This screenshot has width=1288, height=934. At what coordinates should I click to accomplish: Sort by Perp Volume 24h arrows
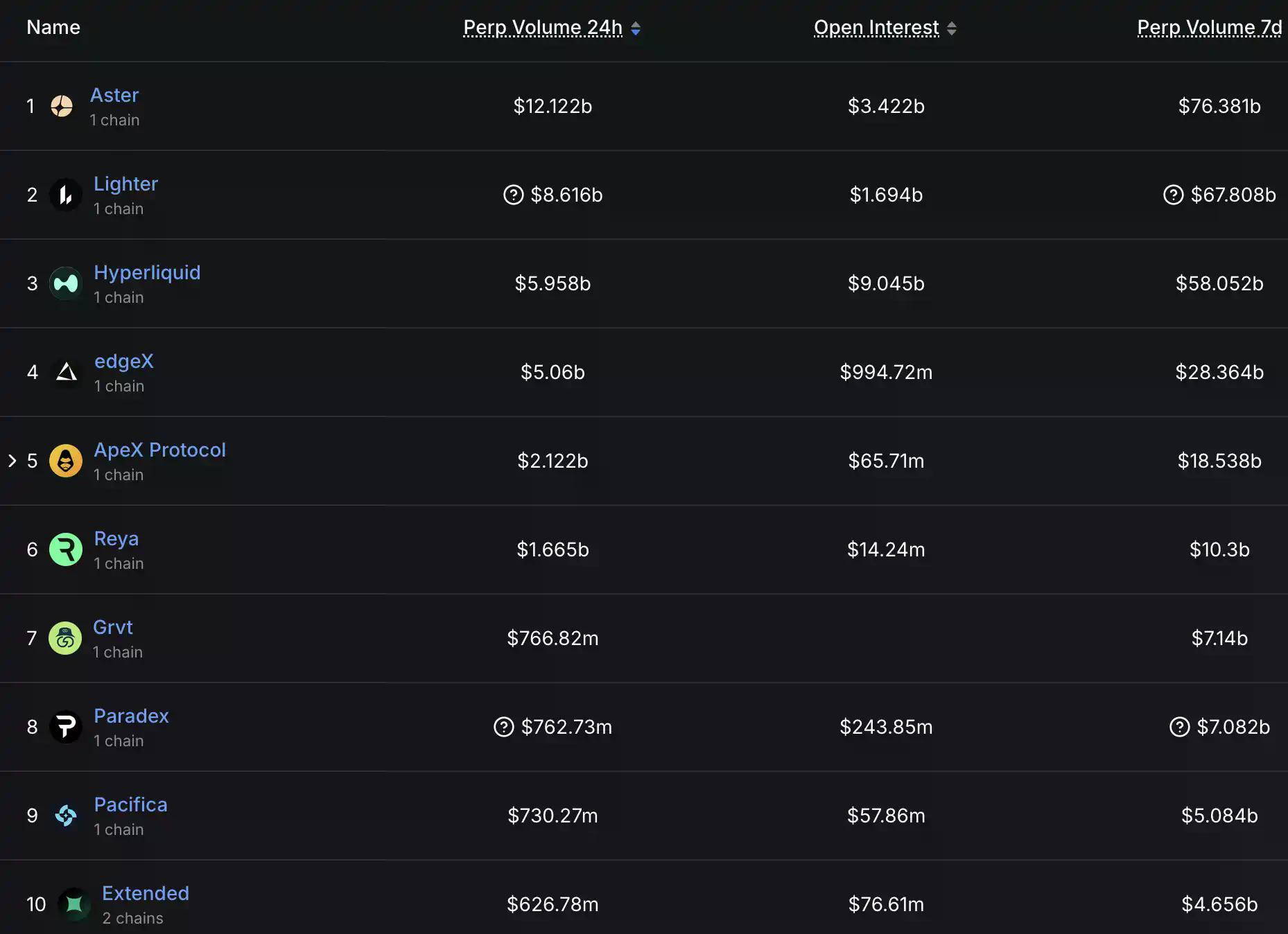pyautogui.click(x=636, y=28)
